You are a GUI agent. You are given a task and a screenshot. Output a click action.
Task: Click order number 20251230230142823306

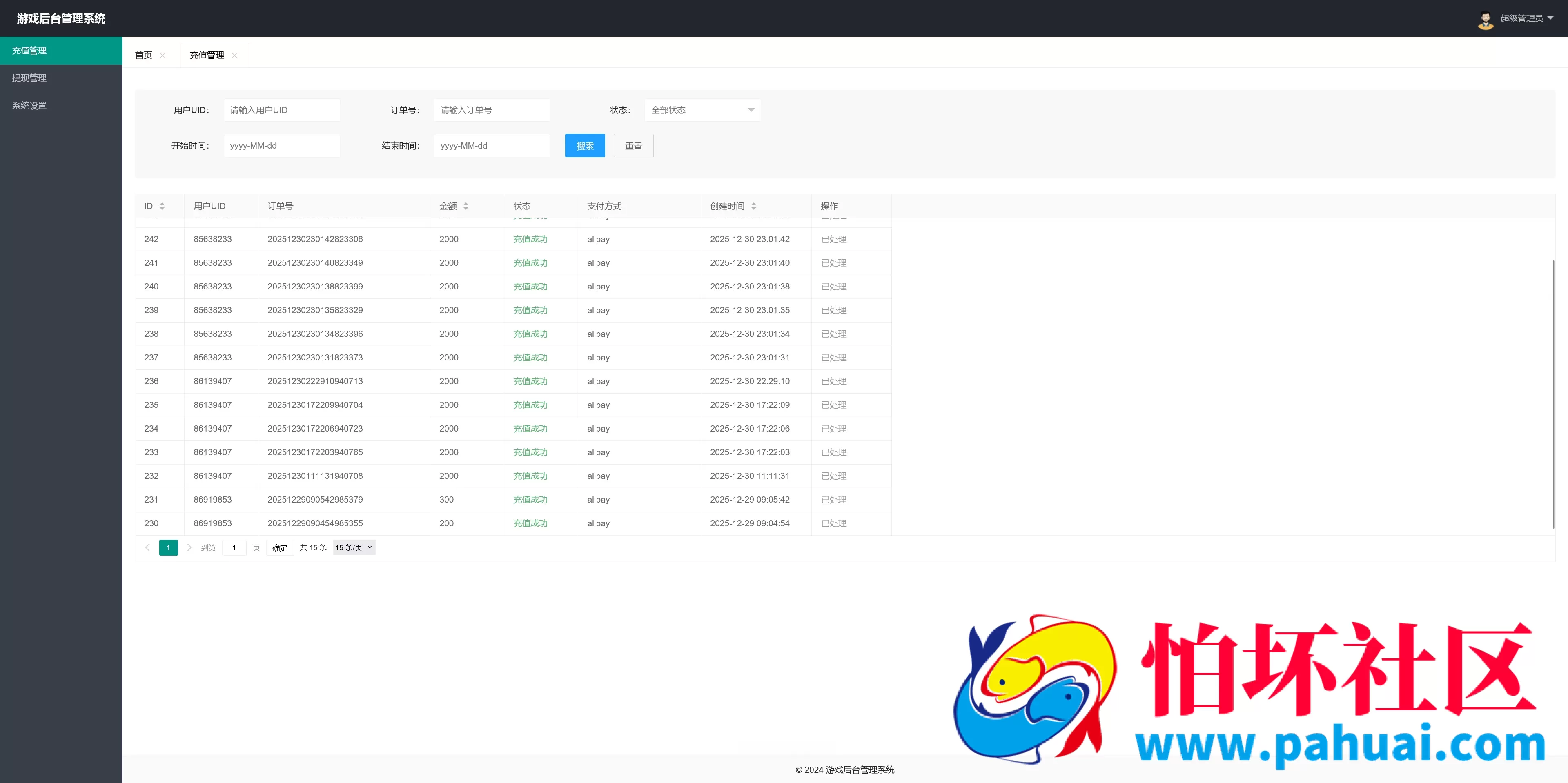tap(315, 239)
